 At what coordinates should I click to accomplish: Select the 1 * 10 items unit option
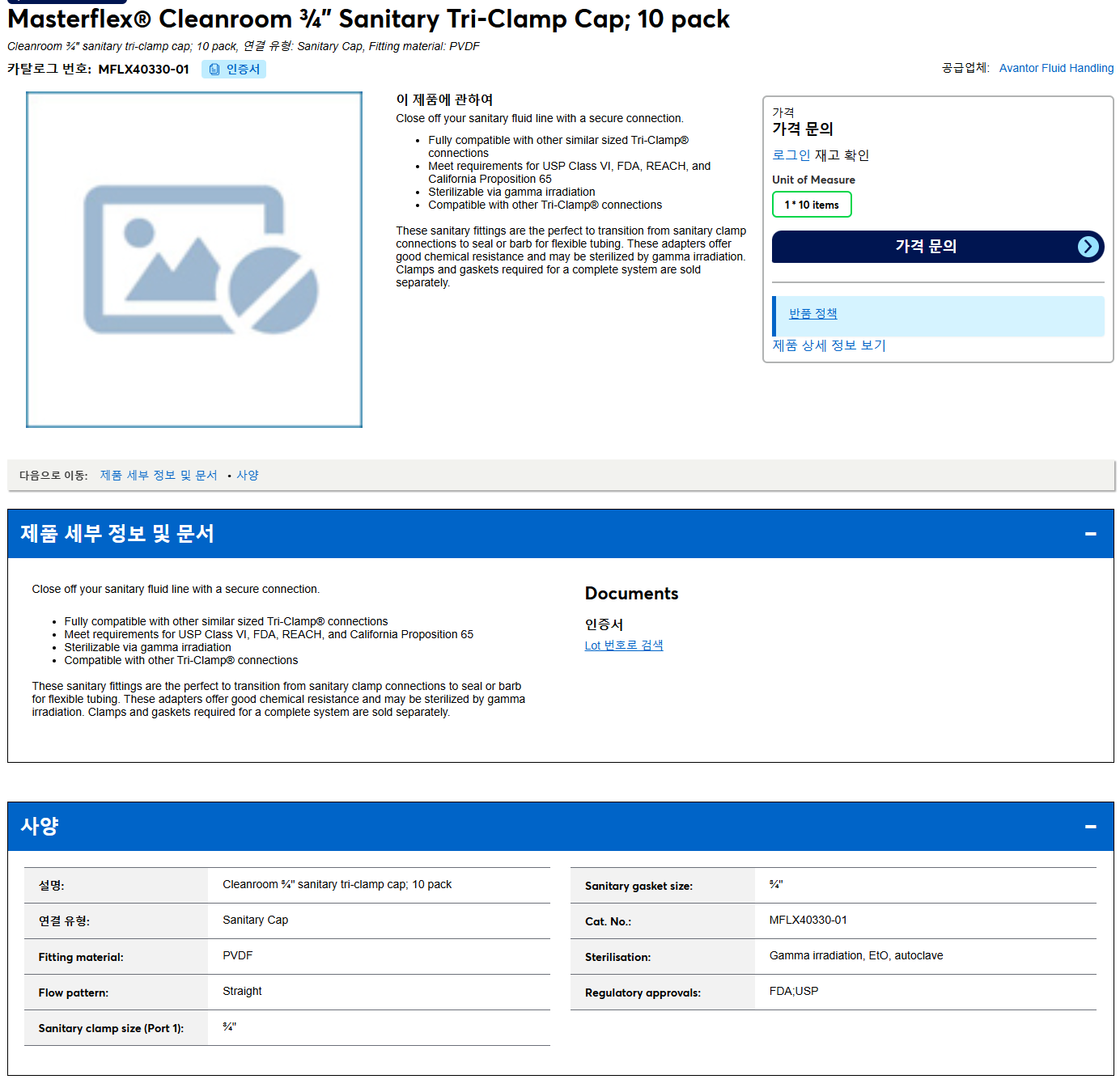tap(812, 205)
